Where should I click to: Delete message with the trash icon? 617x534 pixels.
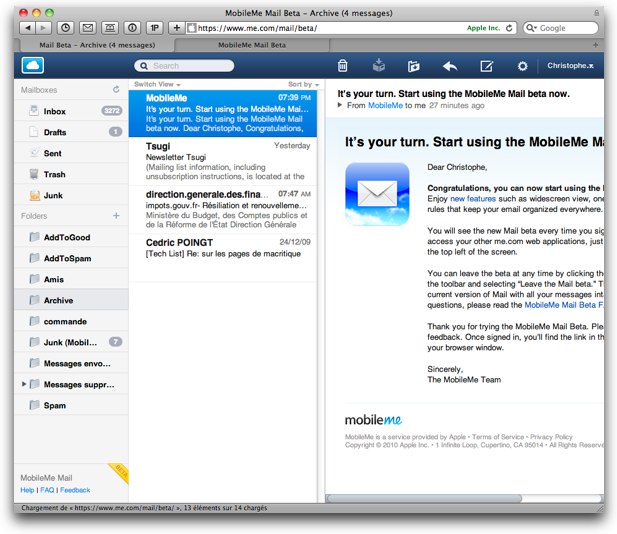(x=342, y=66)
